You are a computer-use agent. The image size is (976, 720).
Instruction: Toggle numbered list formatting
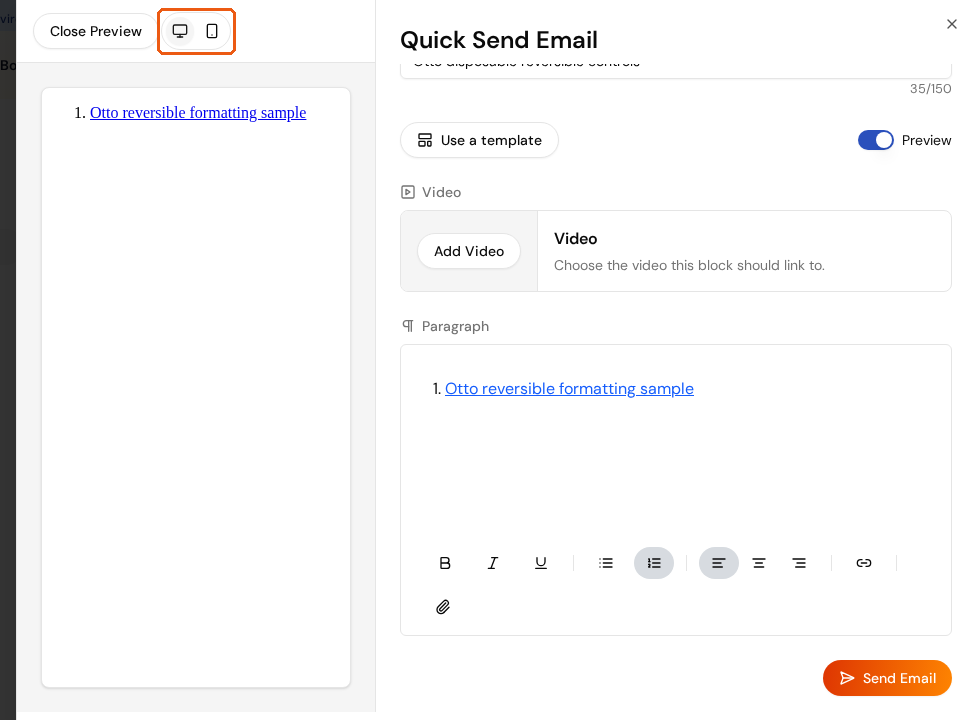tap(654, 563)
